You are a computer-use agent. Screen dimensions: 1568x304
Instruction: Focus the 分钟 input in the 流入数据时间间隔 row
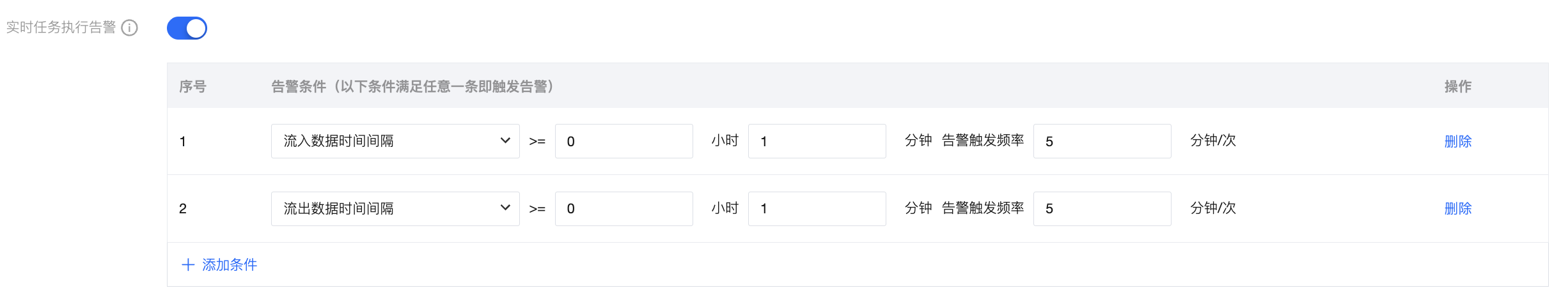coord(817,141)
